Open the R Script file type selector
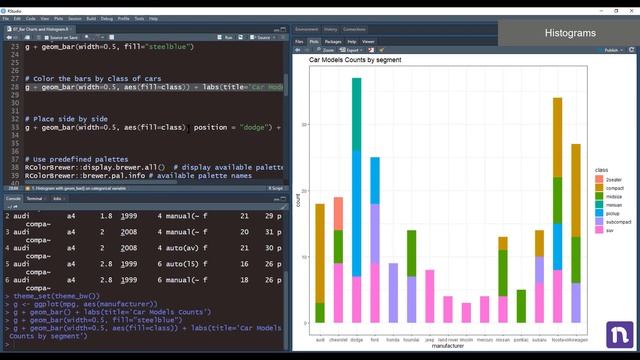This screenshot has height=360, width=640. [x=276, y=189]
